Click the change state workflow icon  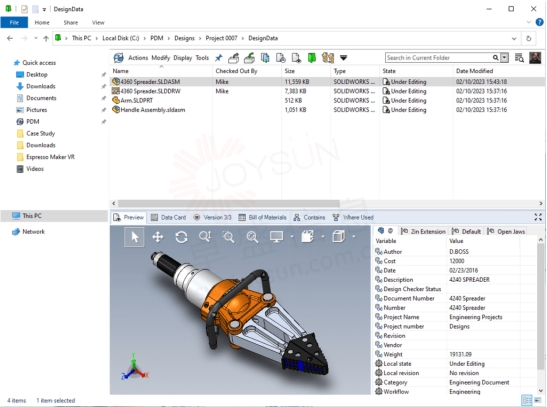[x=328, y=58]
